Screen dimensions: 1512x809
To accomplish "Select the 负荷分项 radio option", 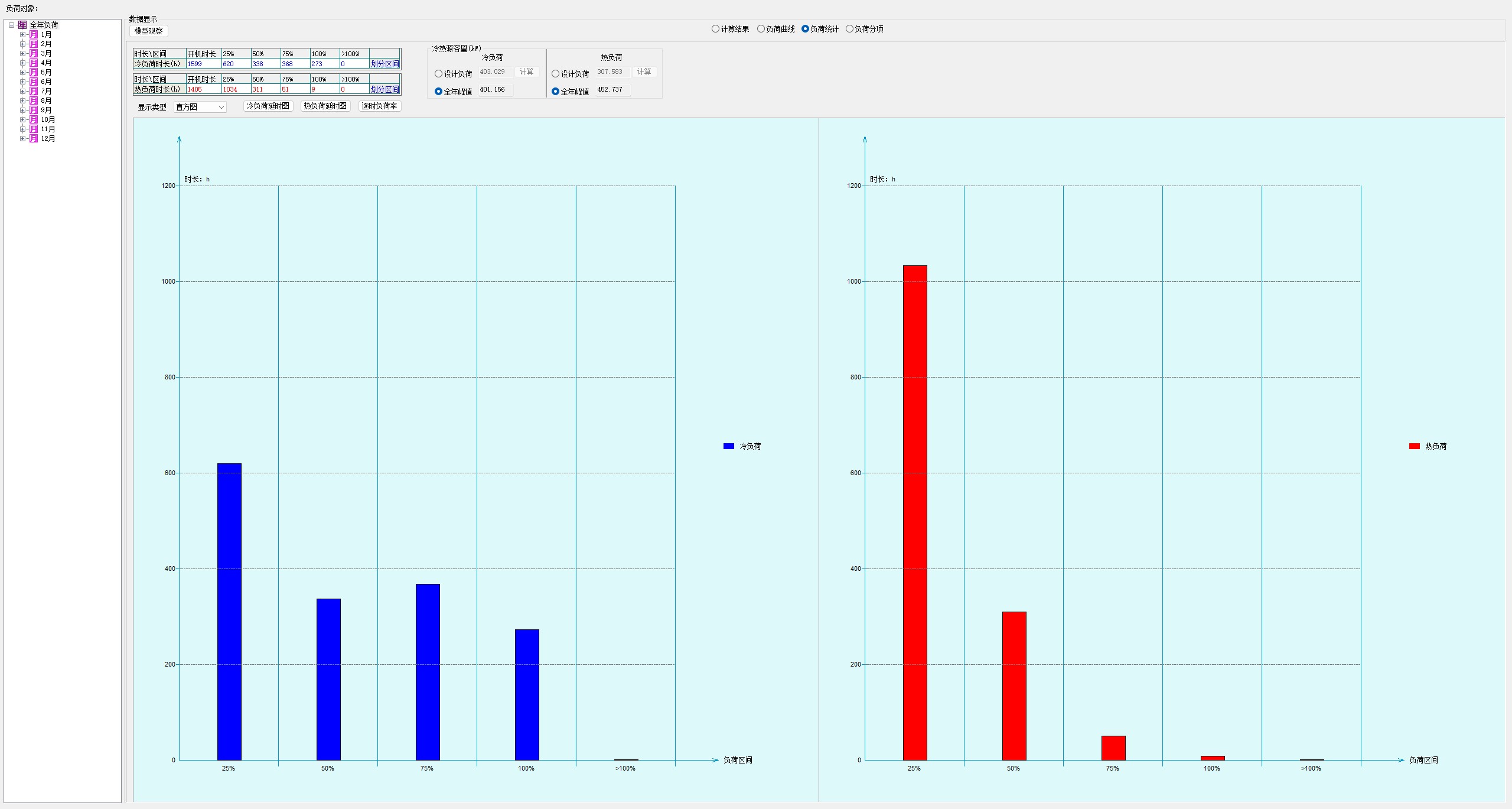I will 849,29.
